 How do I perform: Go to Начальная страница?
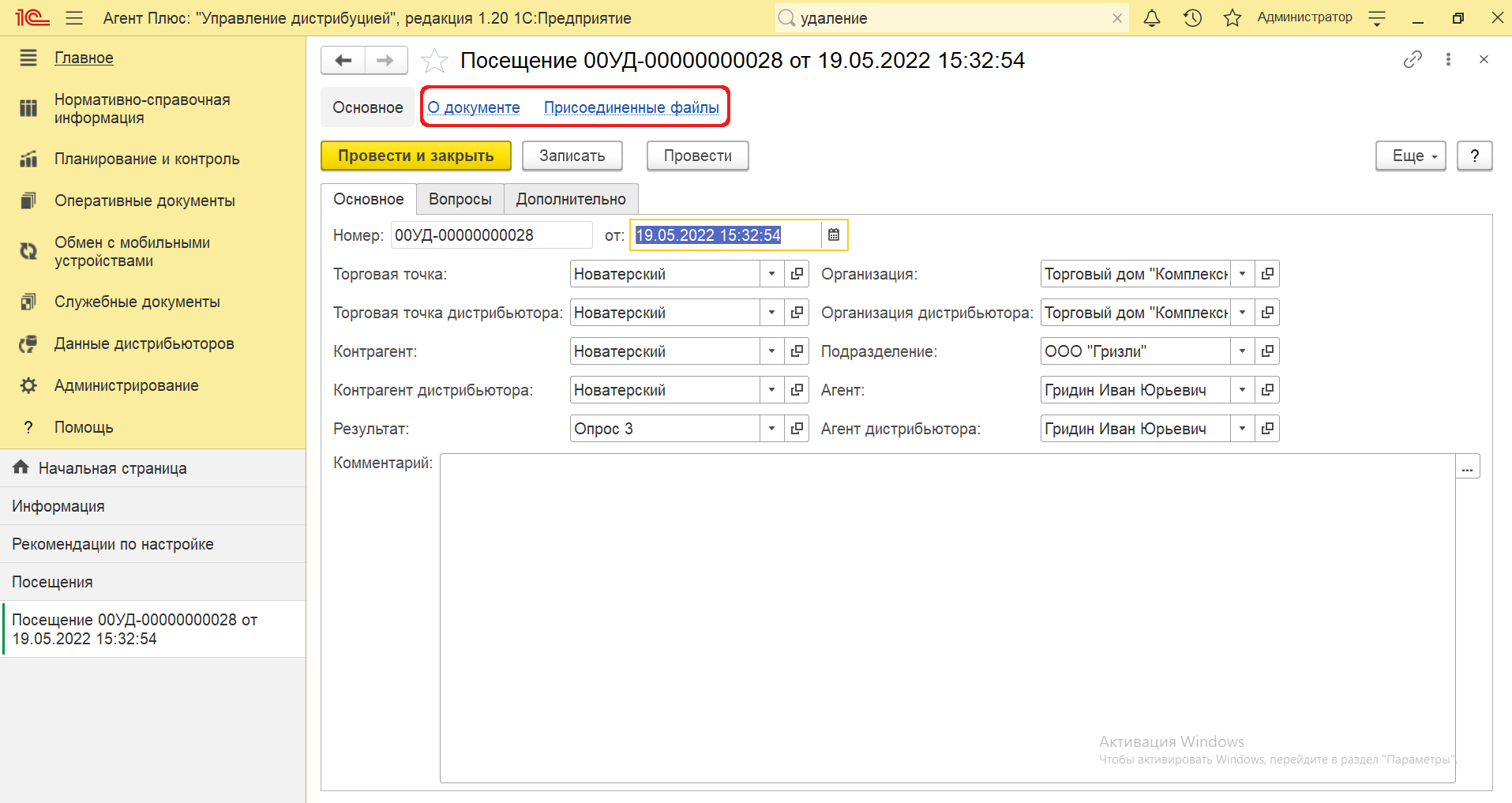[x=152, y=468]
